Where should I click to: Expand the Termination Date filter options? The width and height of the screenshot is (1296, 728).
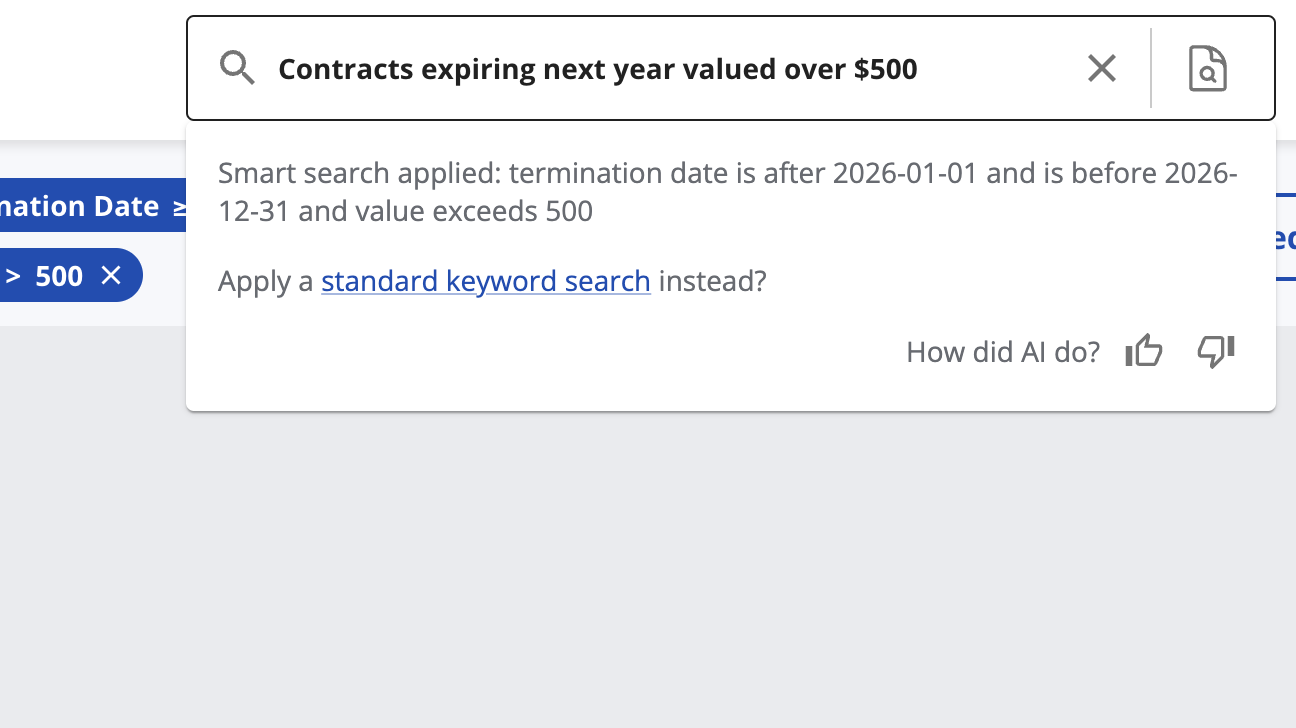90,206
